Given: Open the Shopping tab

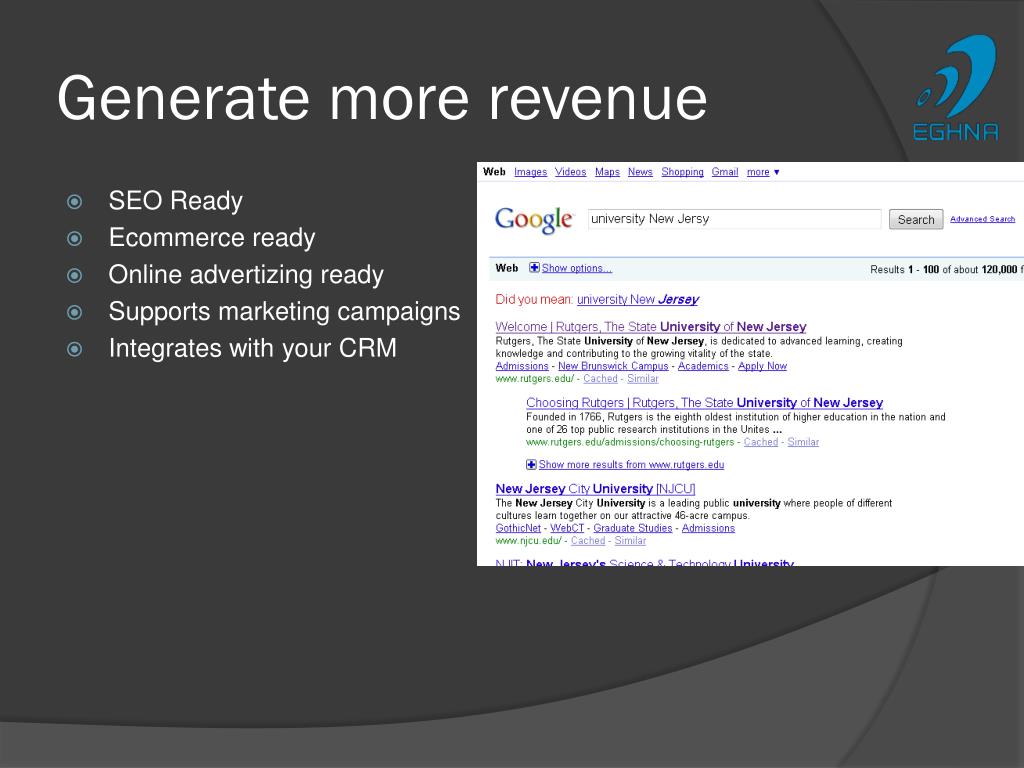Looking at the screenshot, I should [682, 172].
